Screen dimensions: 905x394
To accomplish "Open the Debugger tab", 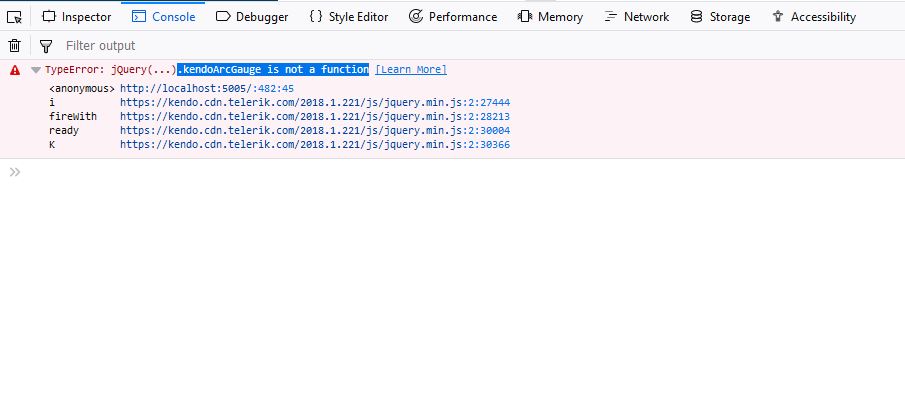I will pos(252,17).
